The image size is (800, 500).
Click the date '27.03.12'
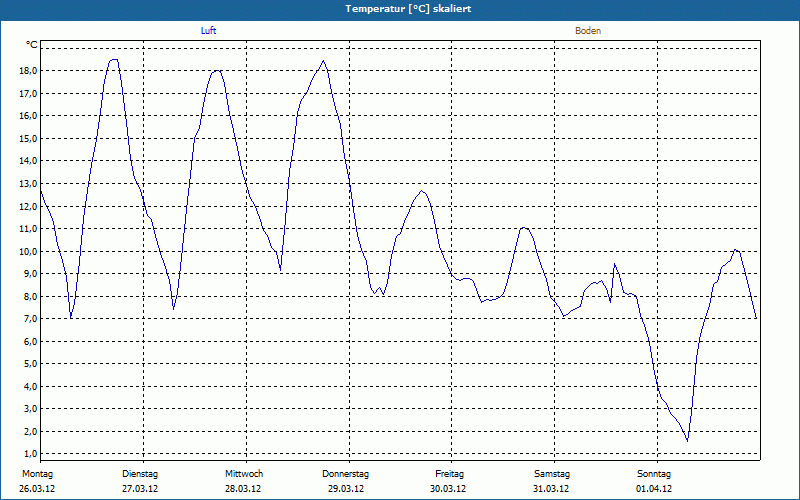click(140, 489)
